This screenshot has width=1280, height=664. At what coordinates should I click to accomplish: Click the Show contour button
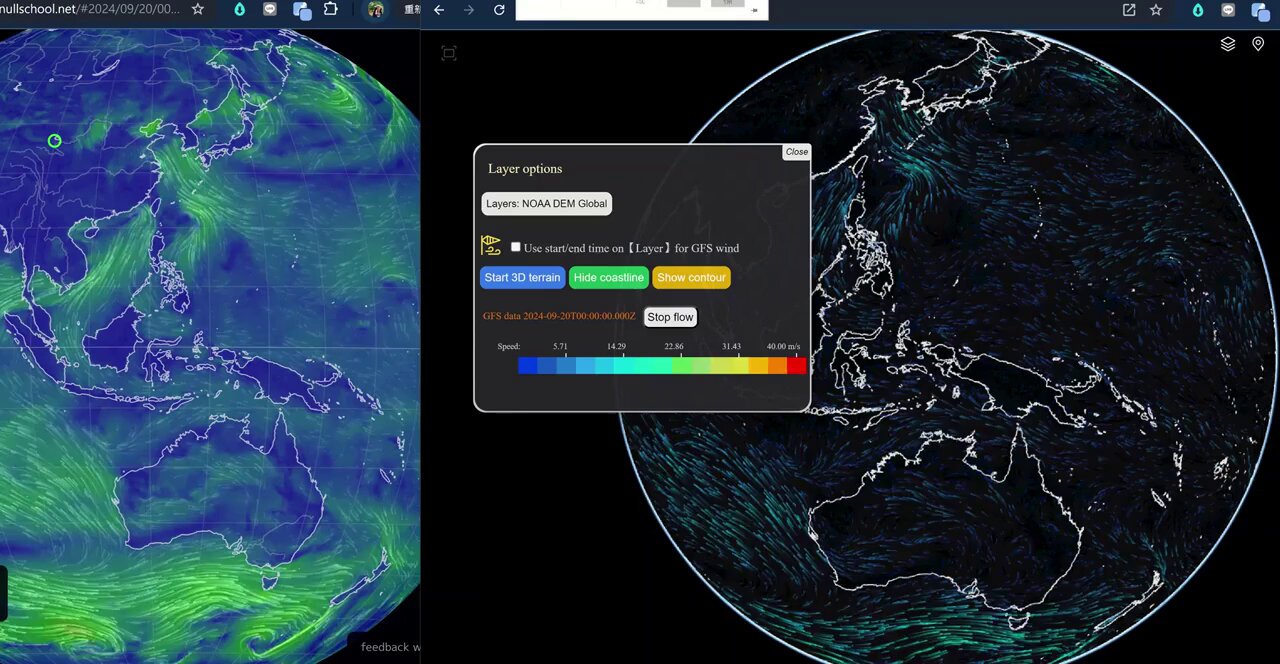click(x=692, y=277)
